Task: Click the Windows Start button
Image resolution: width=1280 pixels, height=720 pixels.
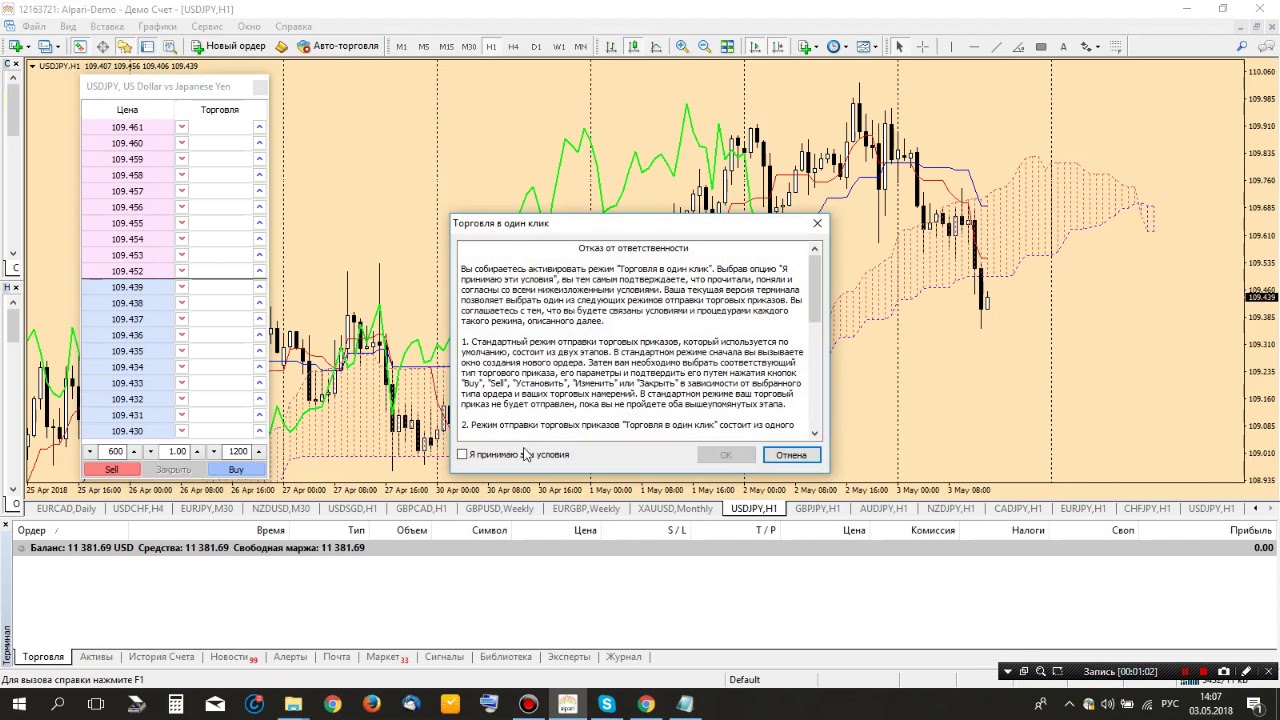Action: pyautogui.click(x=19, y=704)
